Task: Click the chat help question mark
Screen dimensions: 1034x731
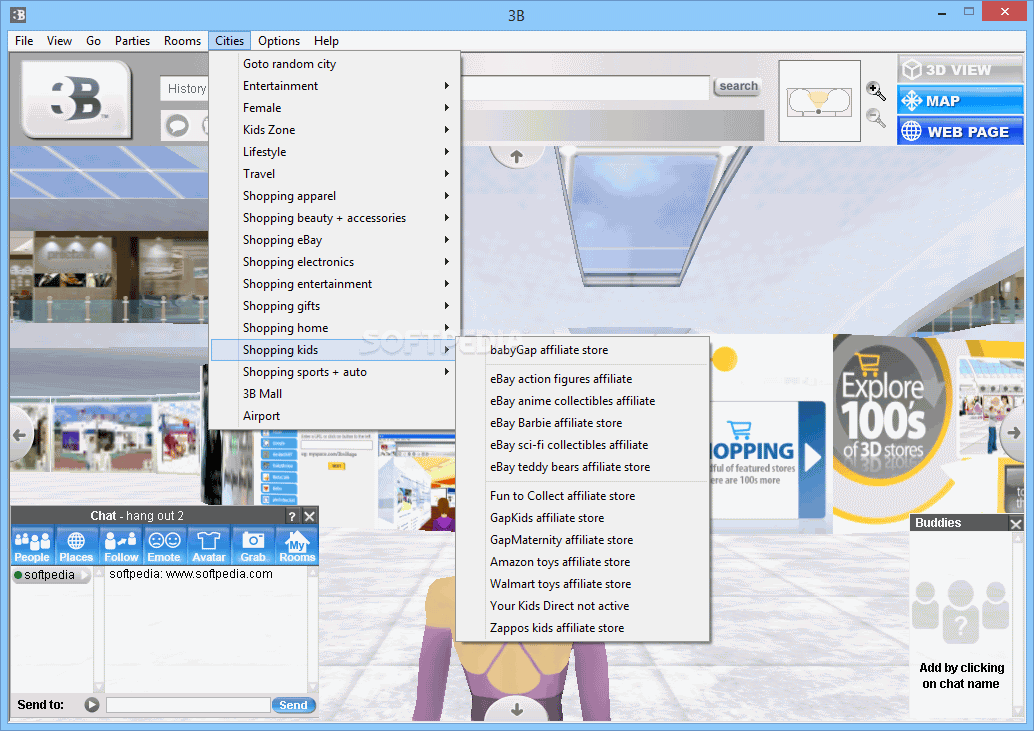Action: [x=291, y=516]
